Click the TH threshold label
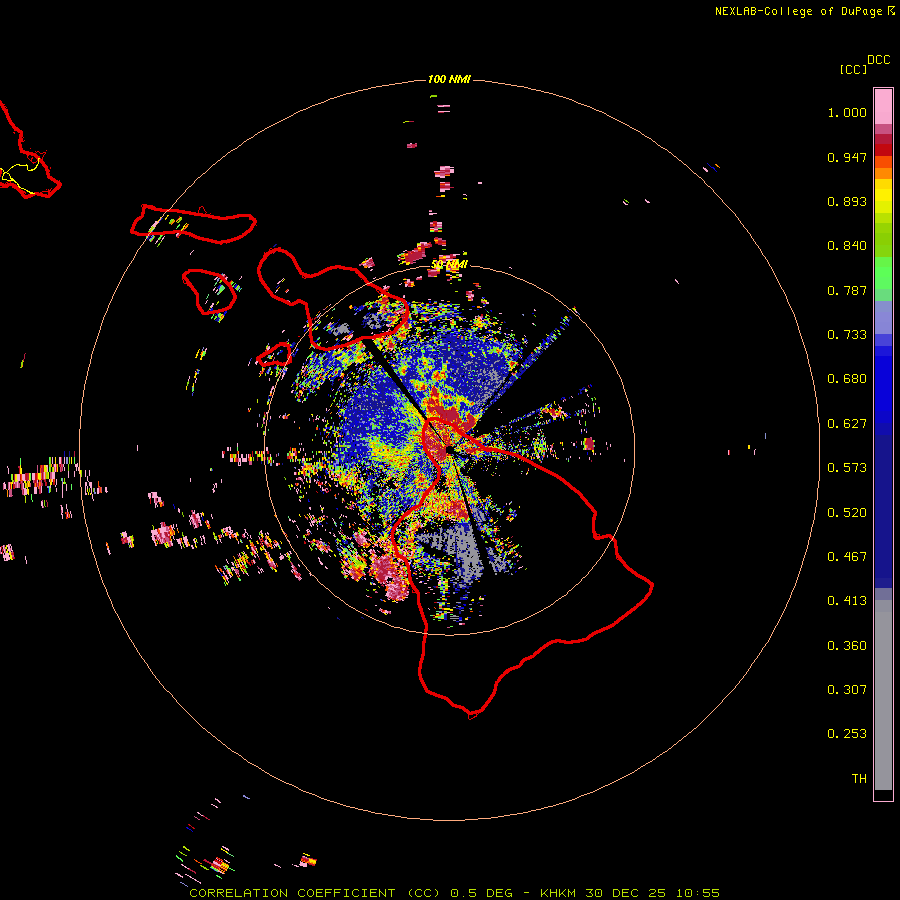The image size is (900, 900). (x=859, y=779)
